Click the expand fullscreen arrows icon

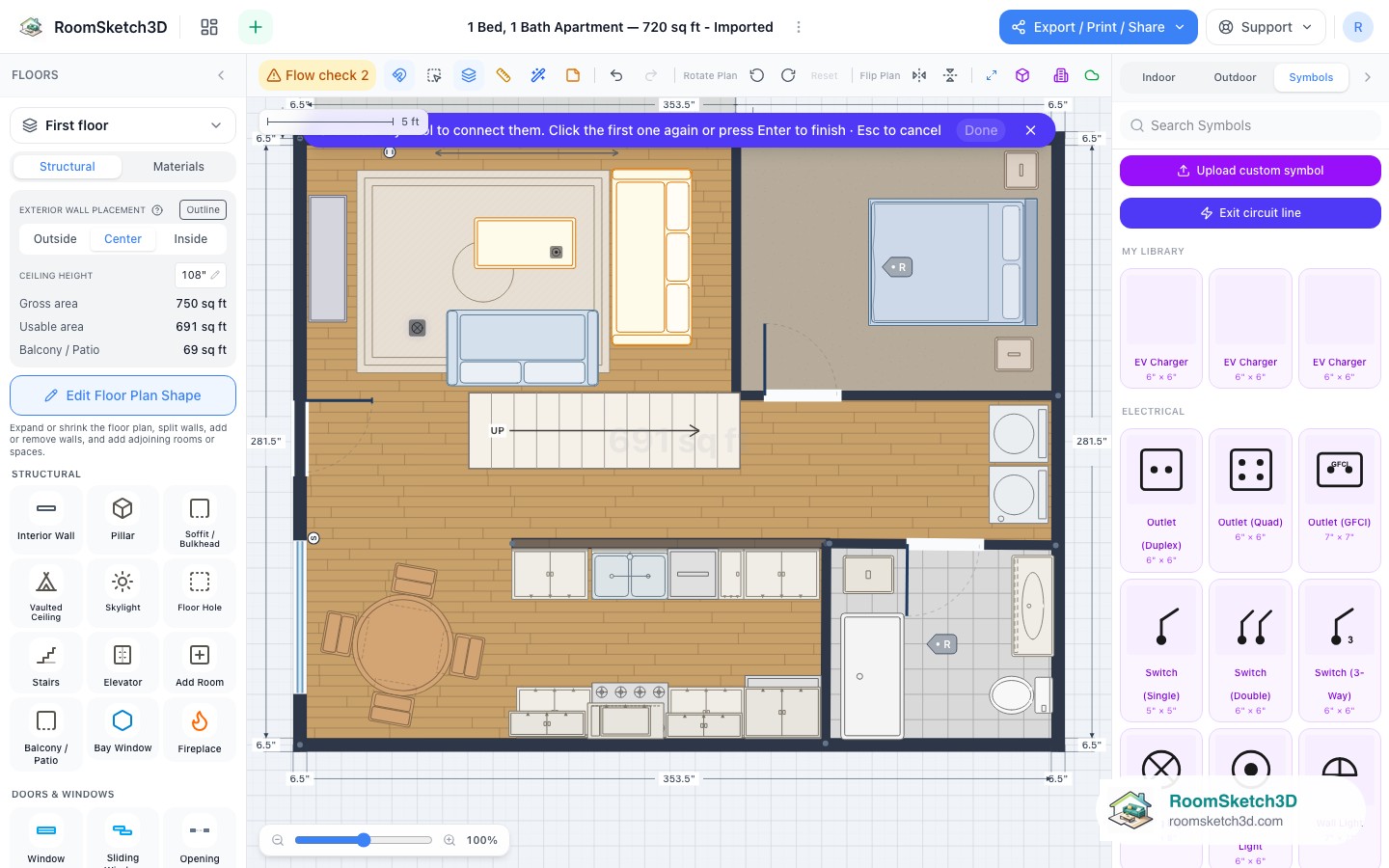tap(992, 75)
